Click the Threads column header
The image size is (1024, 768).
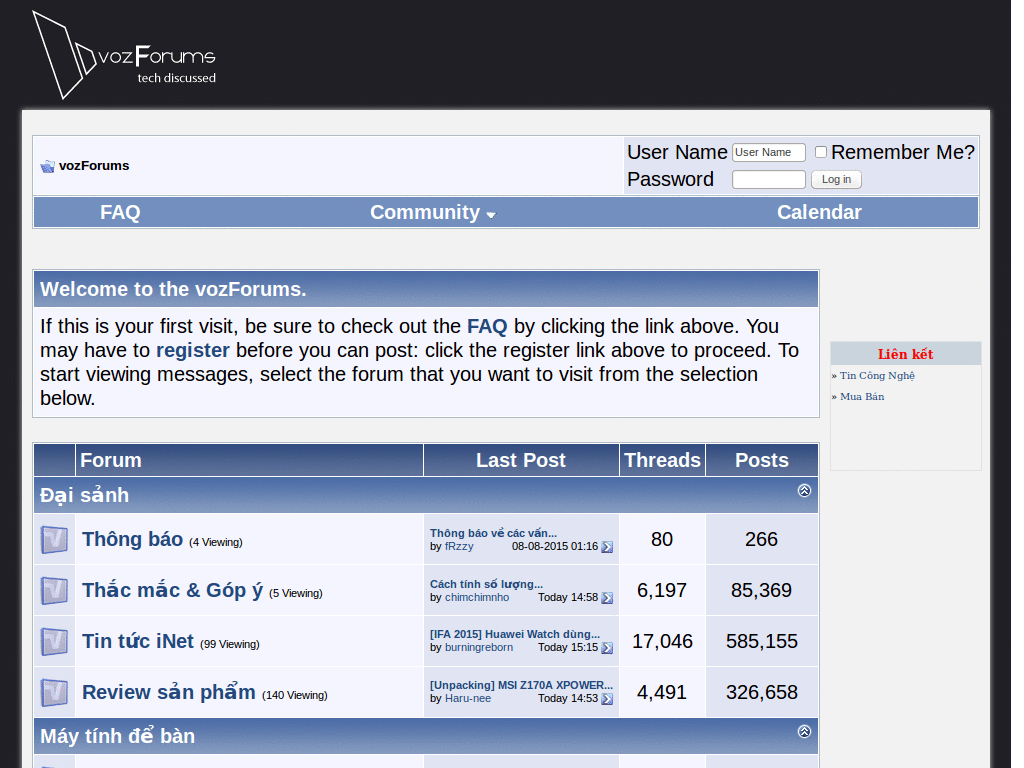click(662, 460)
